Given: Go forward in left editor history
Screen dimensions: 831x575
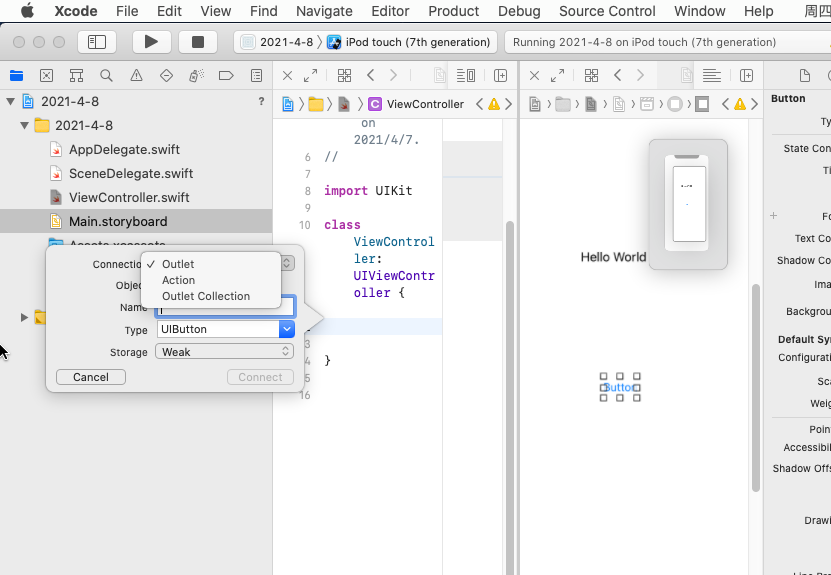Looking at the screenshot, I should click(x=393, y=76).
